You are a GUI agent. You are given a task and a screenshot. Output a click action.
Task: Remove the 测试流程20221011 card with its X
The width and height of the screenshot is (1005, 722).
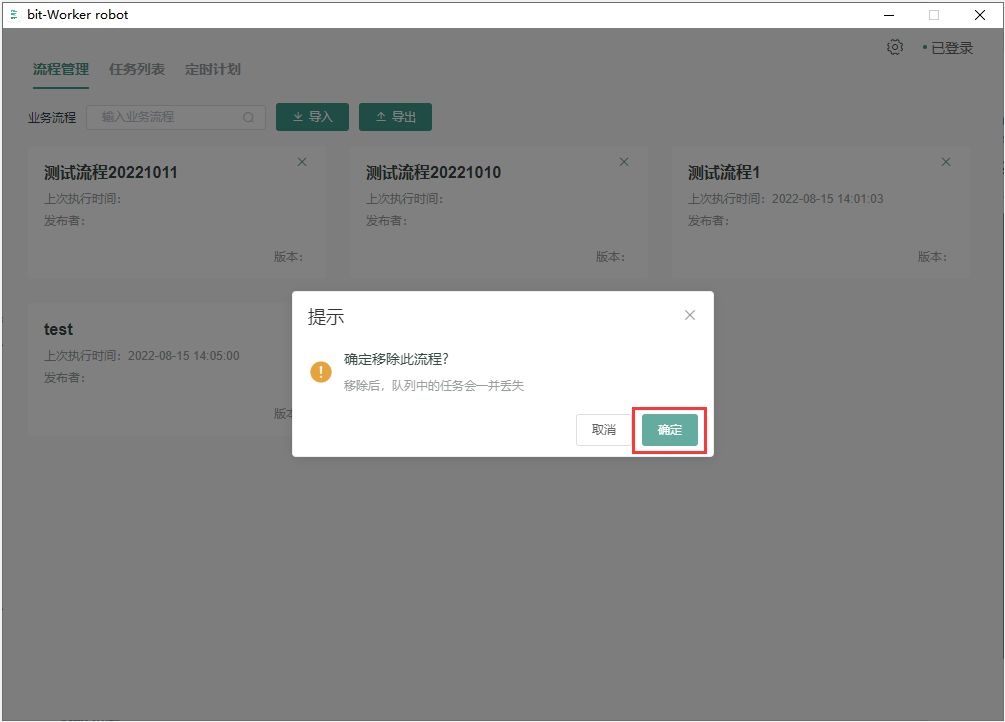pyautogui.click(x=302, y=162)
